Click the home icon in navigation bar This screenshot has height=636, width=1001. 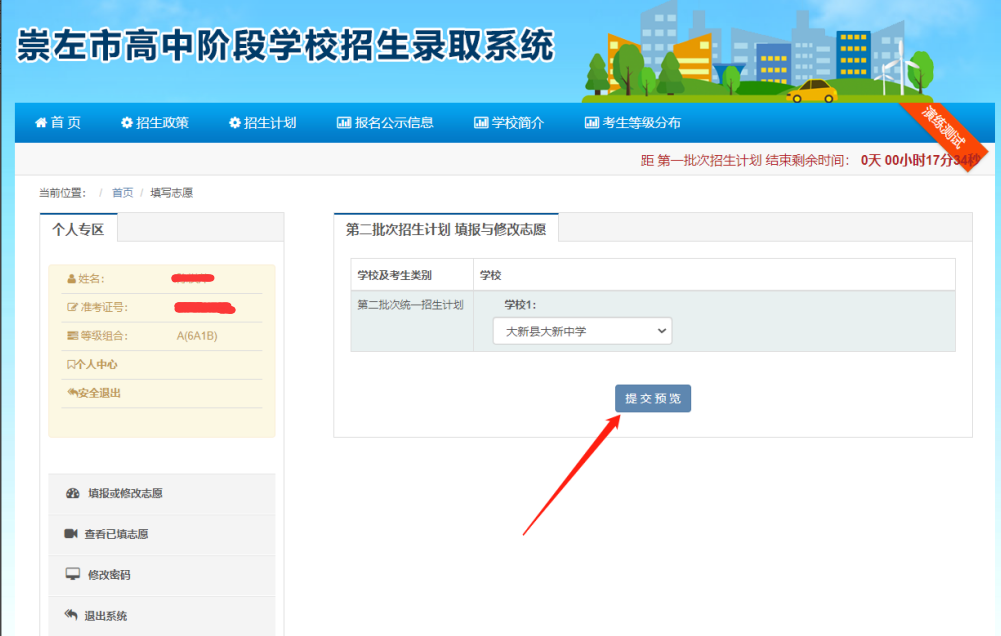point(41,123)
